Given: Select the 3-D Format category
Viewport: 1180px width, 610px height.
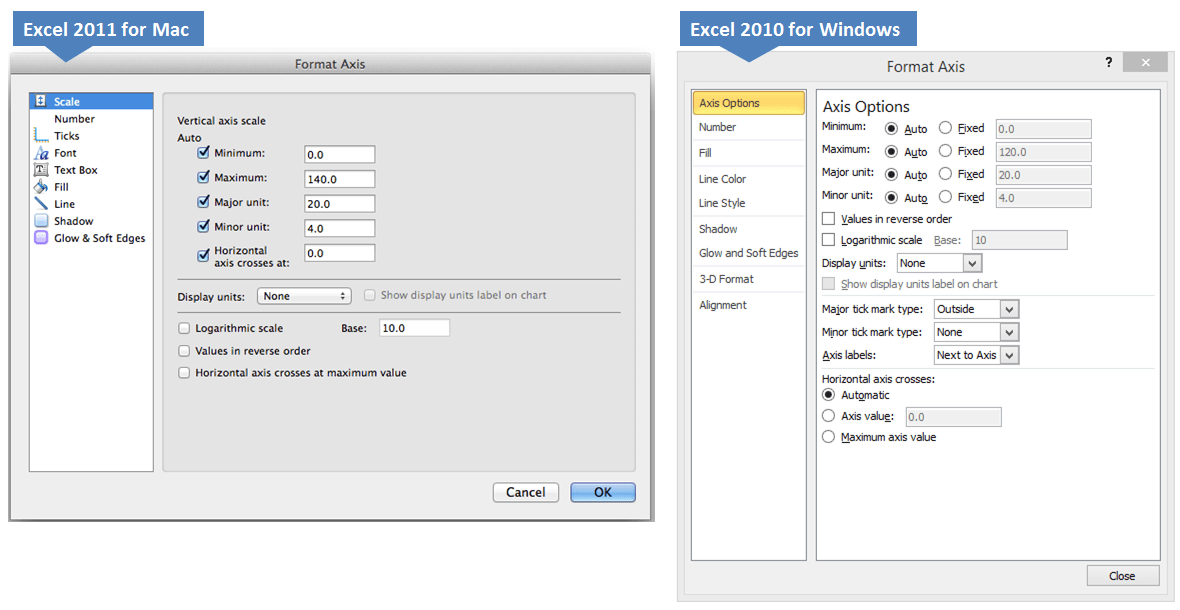Looking at the screenshot, I should pos(726,279).
